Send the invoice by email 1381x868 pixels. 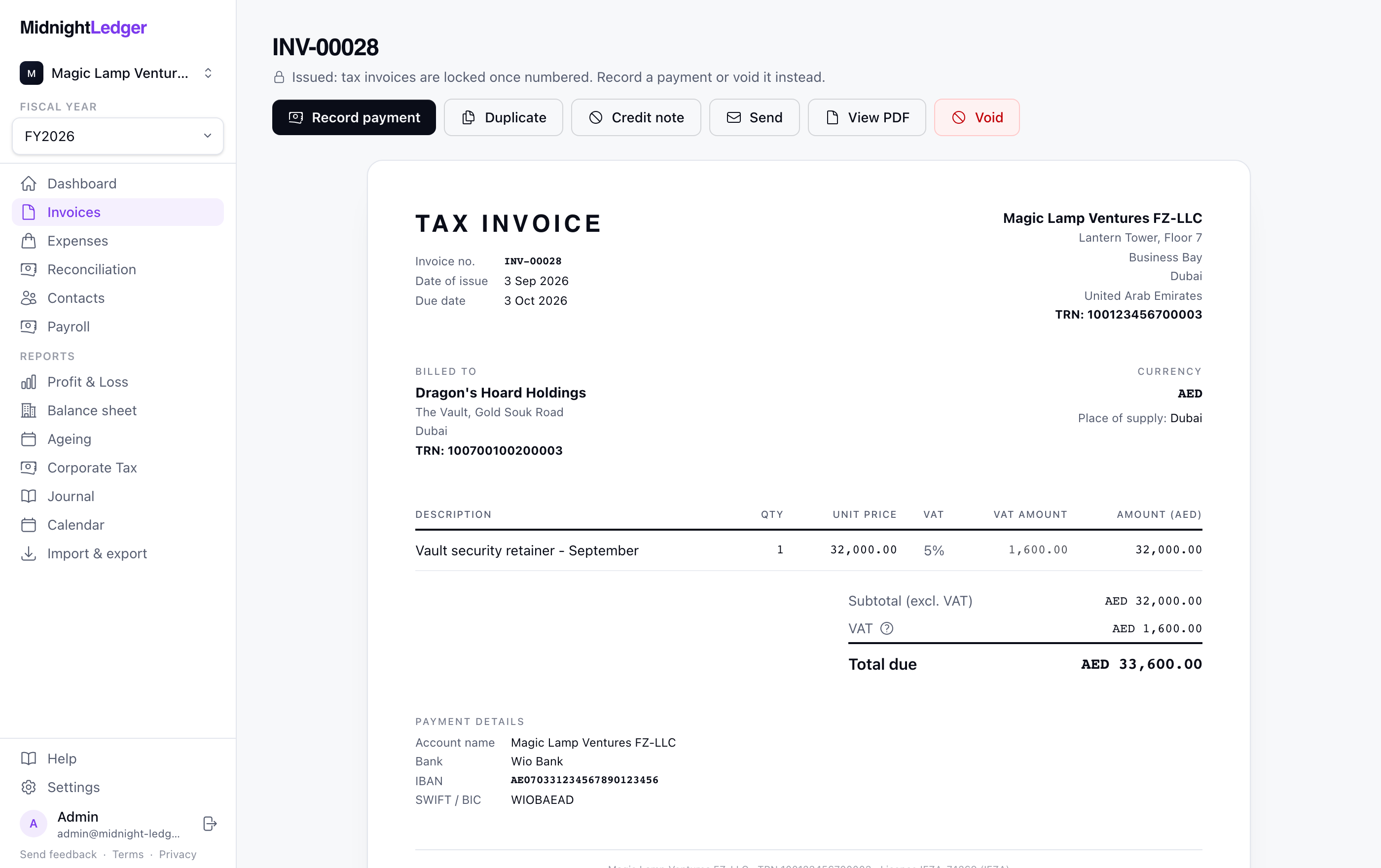coord(754,117)
